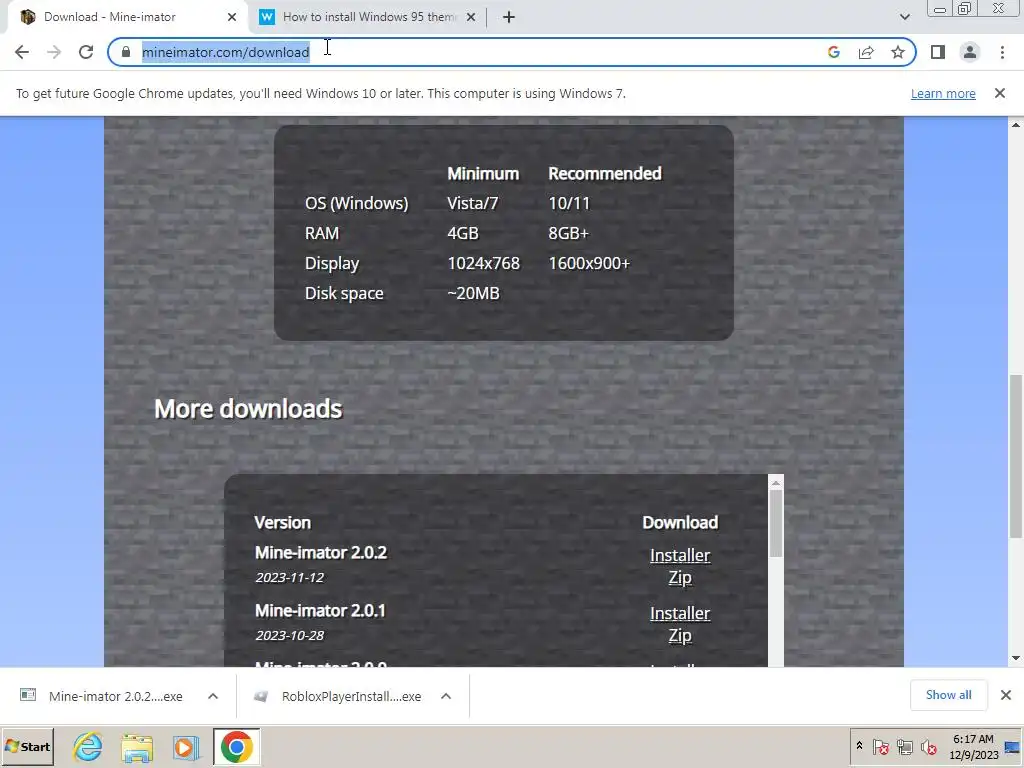
Task: Reload the Mine-imator download page
Action: 86,52
